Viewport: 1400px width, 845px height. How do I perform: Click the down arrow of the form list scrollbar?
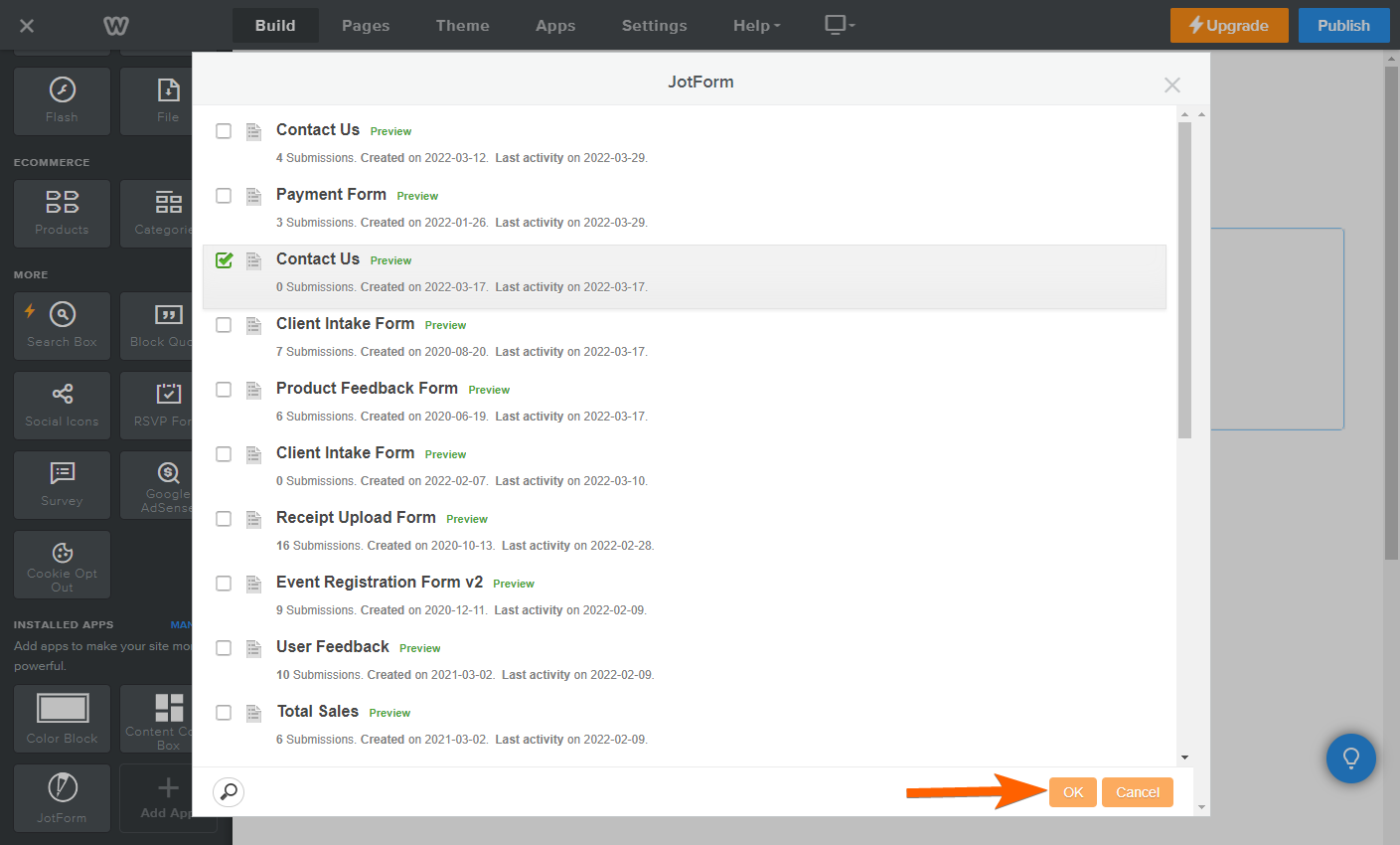1184,758
